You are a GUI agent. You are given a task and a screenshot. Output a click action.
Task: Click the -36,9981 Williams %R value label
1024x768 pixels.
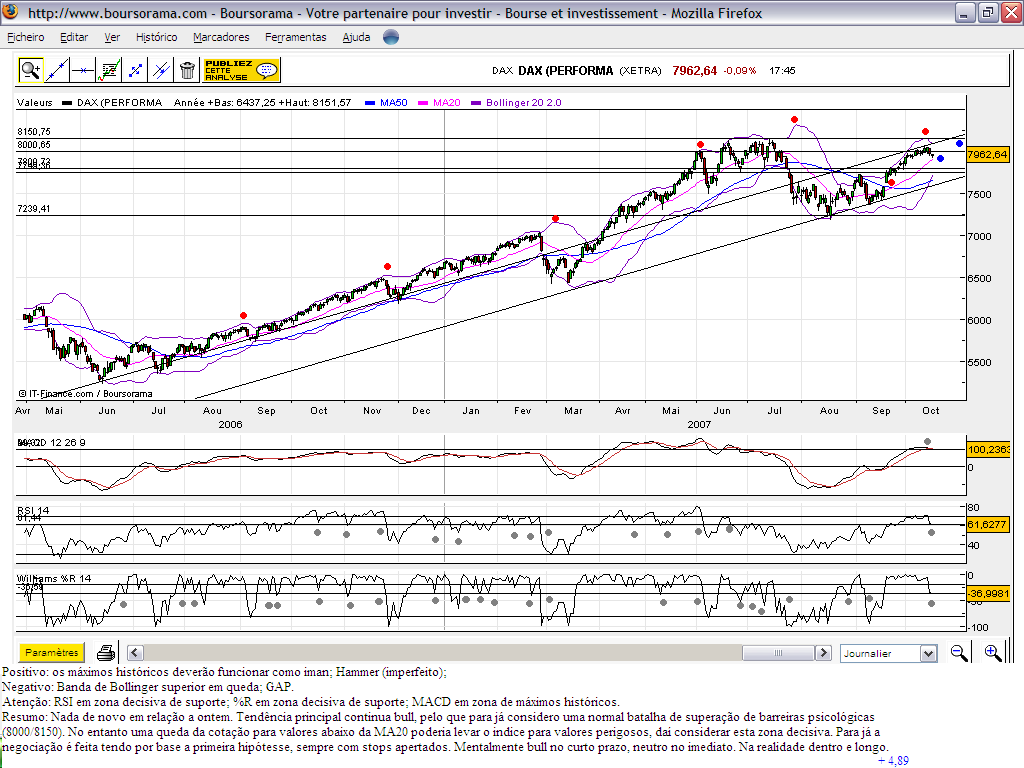coord(988,594)
